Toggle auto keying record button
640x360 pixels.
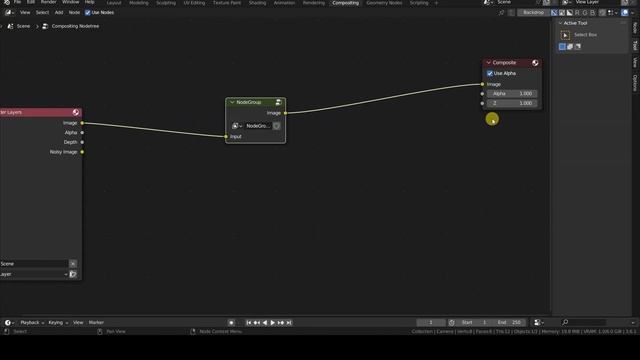click(231, 323)
